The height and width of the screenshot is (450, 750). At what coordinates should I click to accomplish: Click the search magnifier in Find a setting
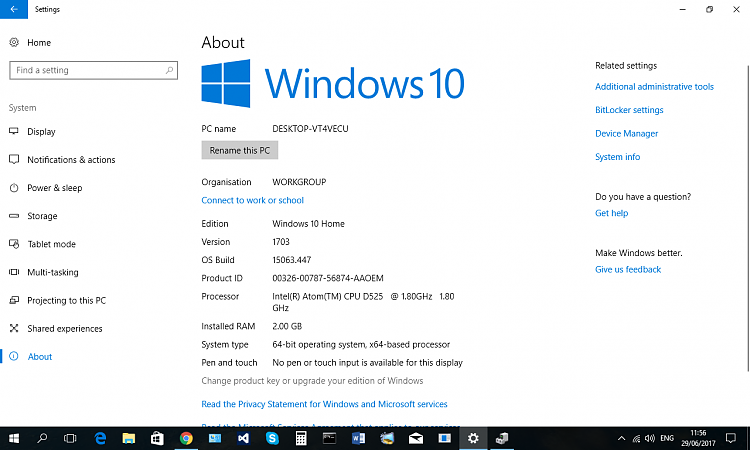click(x=169, y=70)
